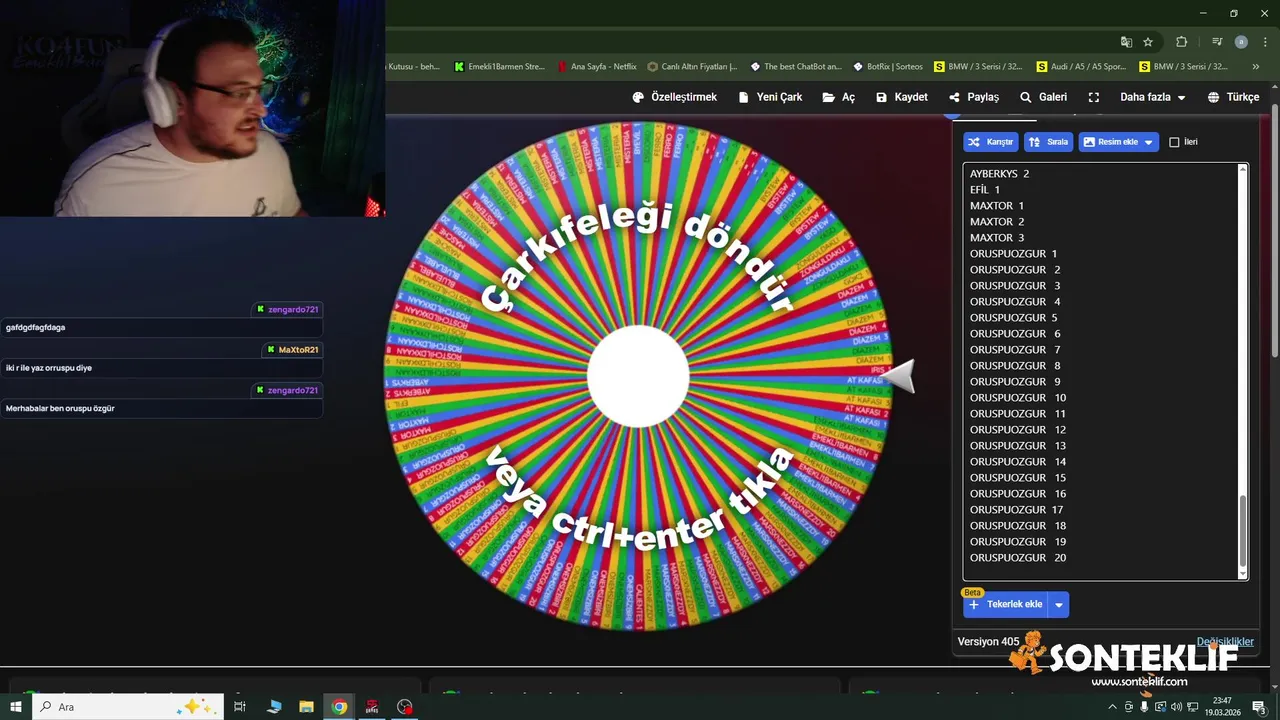Viewport: 1280px width, 720px height.
Task: Open clock showing 23:47
Action: 1222,706
